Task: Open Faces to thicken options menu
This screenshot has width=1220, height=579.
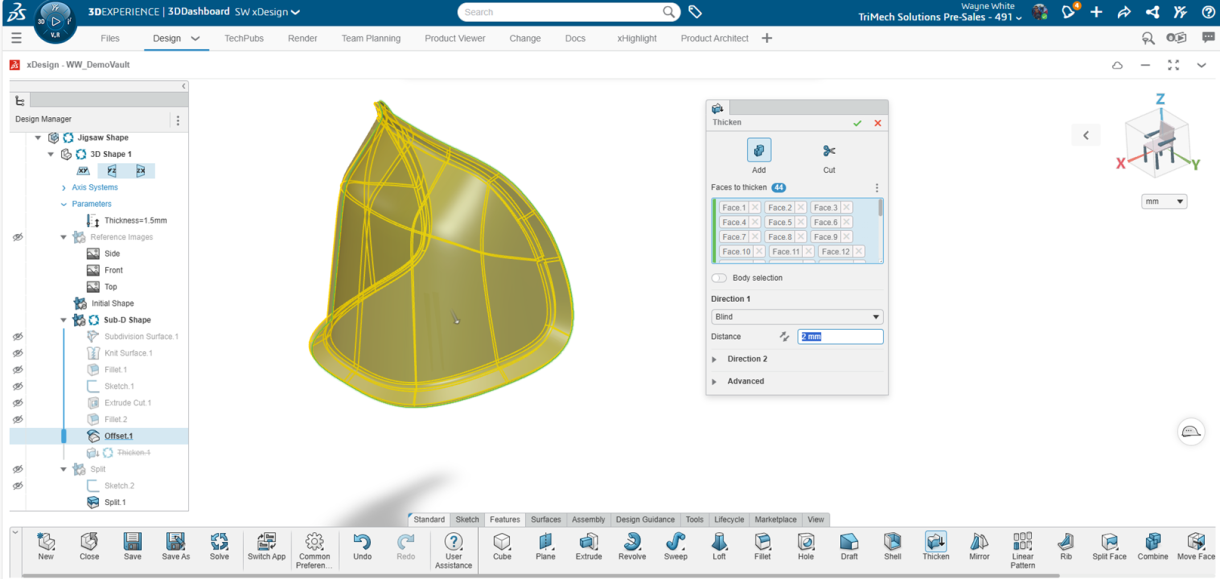Action: (x=877, y=188)
